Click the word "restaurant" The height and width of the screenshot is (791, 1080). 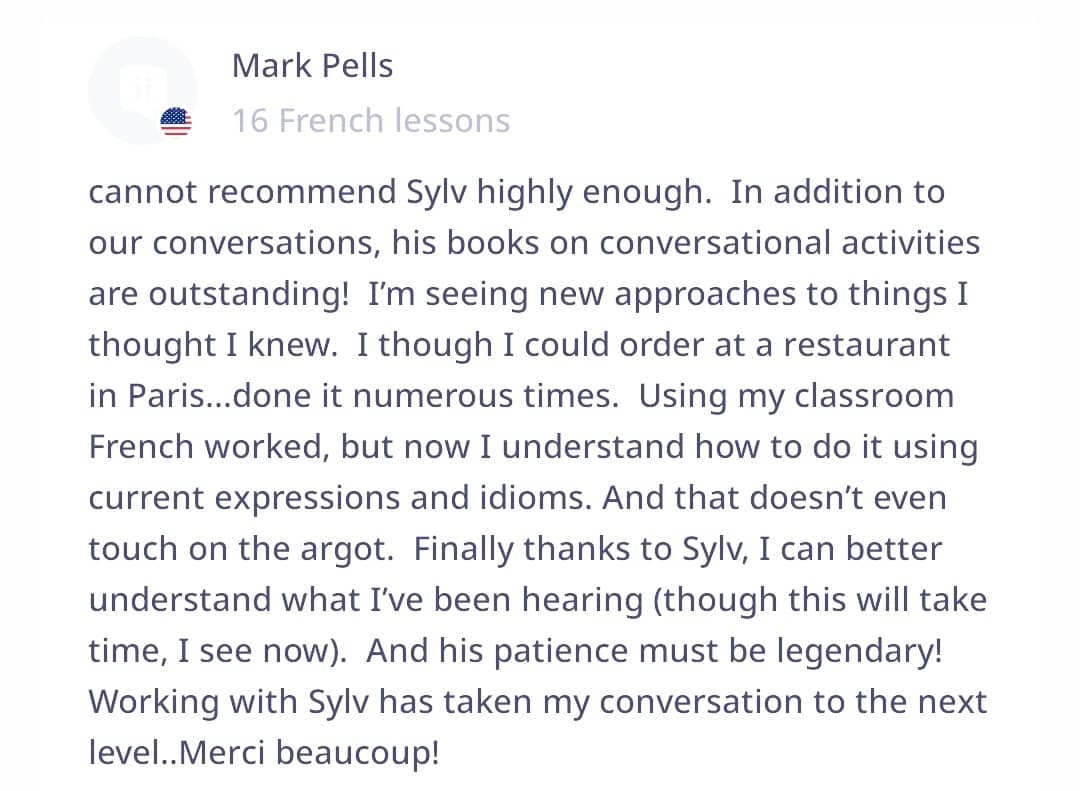coord(867,345)
